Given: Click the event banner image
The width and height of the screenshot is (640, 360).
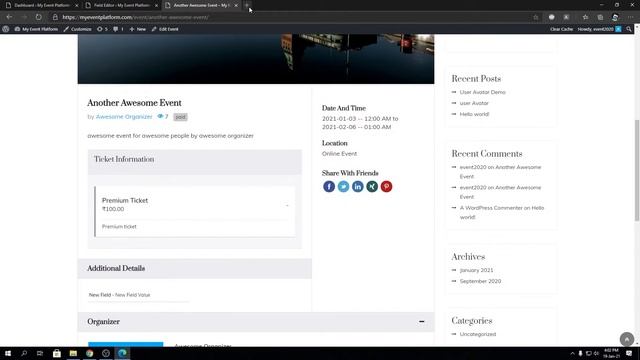Looking at the screenshot, I should (x=256, y=59).
